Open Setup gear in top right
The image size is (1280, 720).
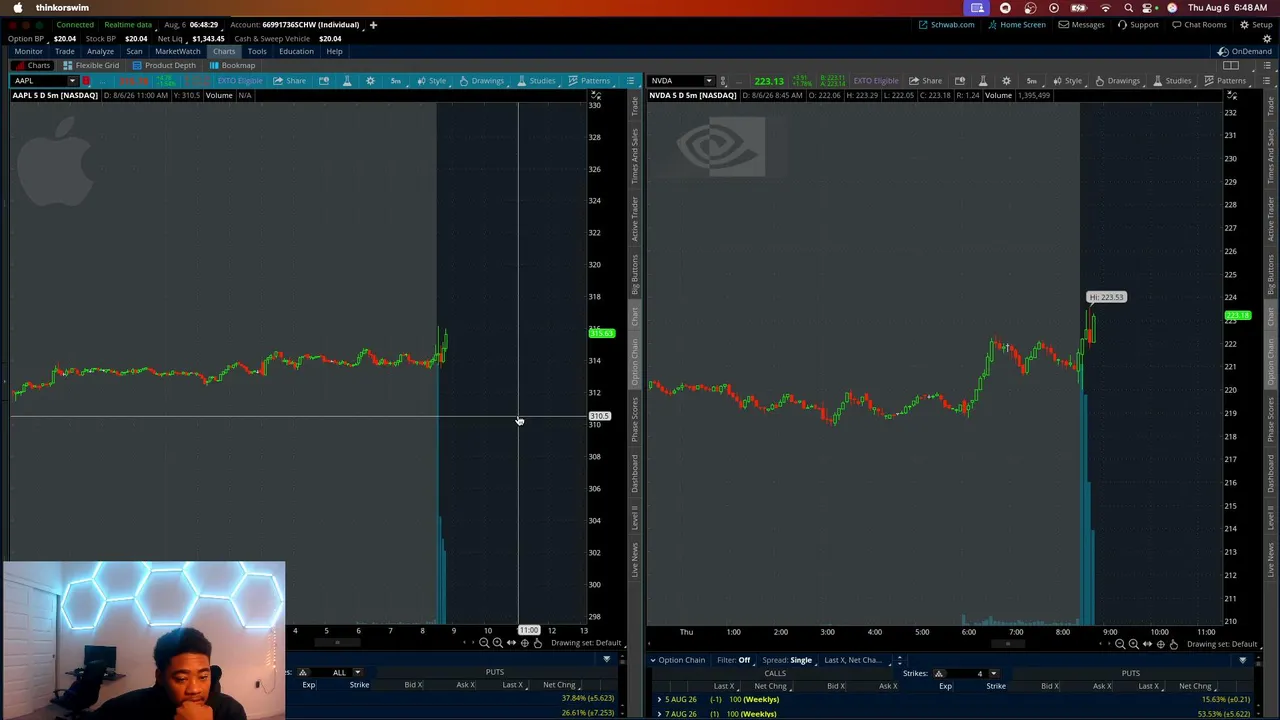coord(1256,24)
